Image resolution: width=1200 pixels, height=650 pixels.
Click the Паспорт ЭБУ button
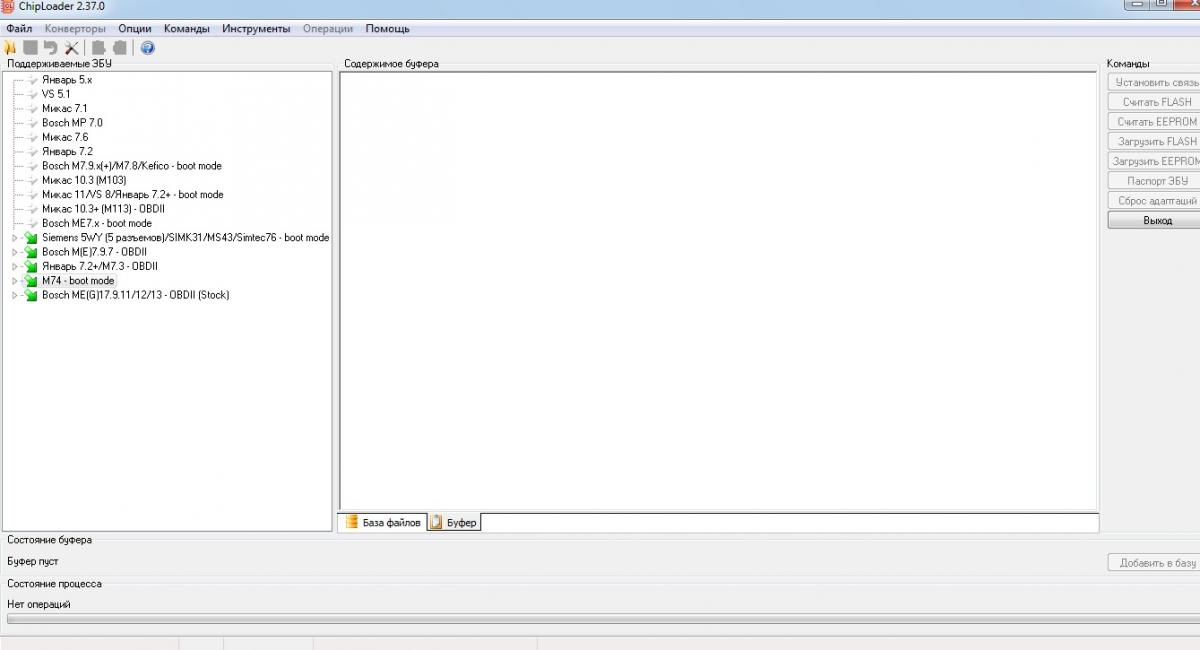(x=1154, y=181)
